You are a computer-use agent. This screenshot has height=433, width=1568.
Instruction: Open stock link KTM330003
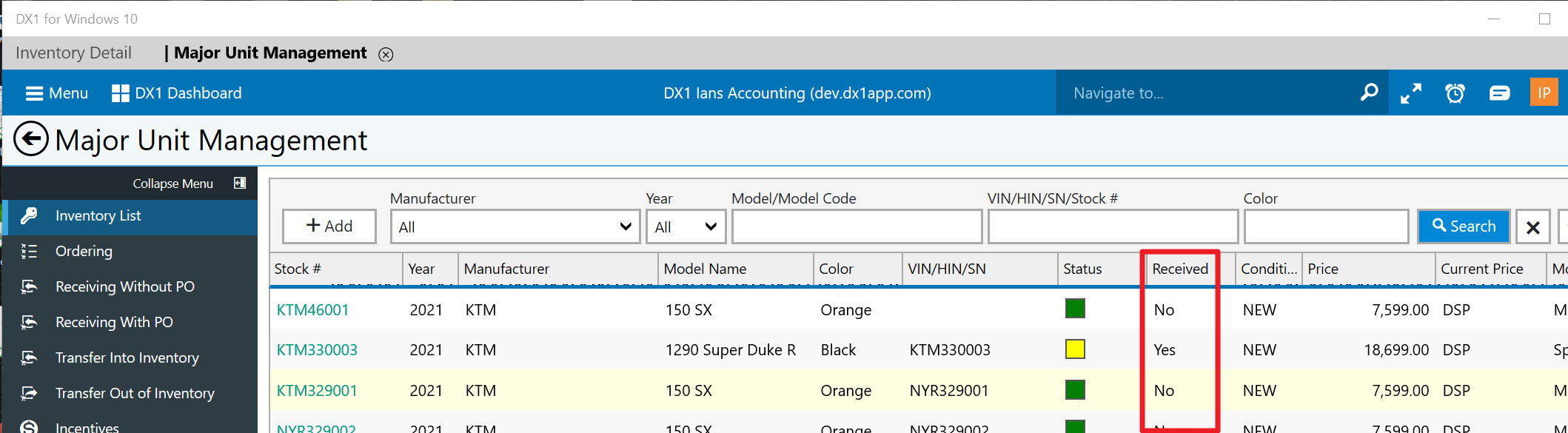(317, 350)
